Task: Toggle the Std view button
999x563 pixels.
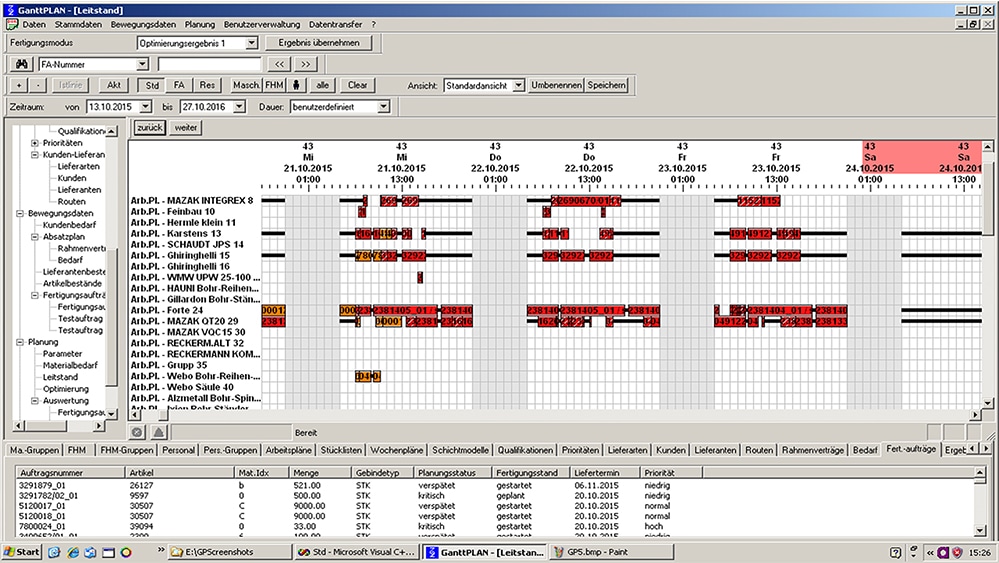Action: (x=152, y=85)
